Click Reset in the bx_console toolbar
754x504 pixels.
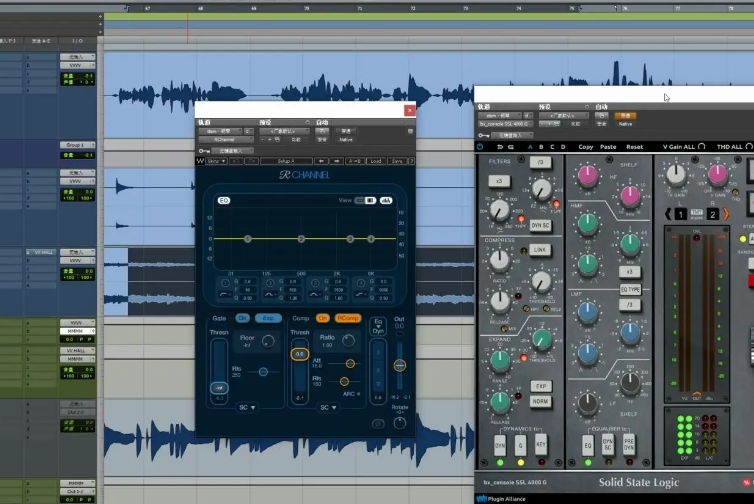click(634, 147)
